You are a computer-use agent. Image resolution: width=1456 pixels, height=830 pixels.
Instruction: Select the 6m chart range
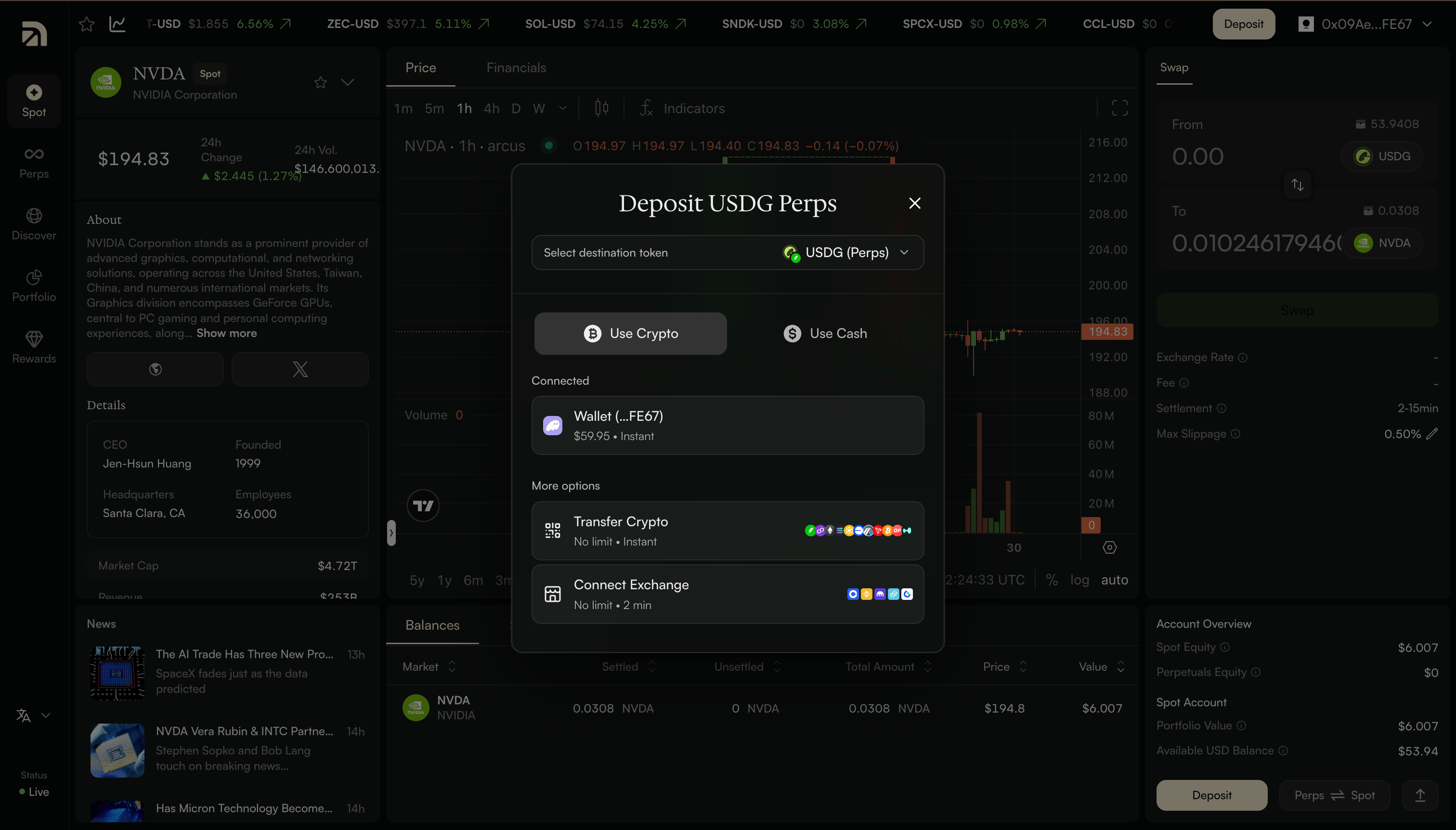(473, 580)
